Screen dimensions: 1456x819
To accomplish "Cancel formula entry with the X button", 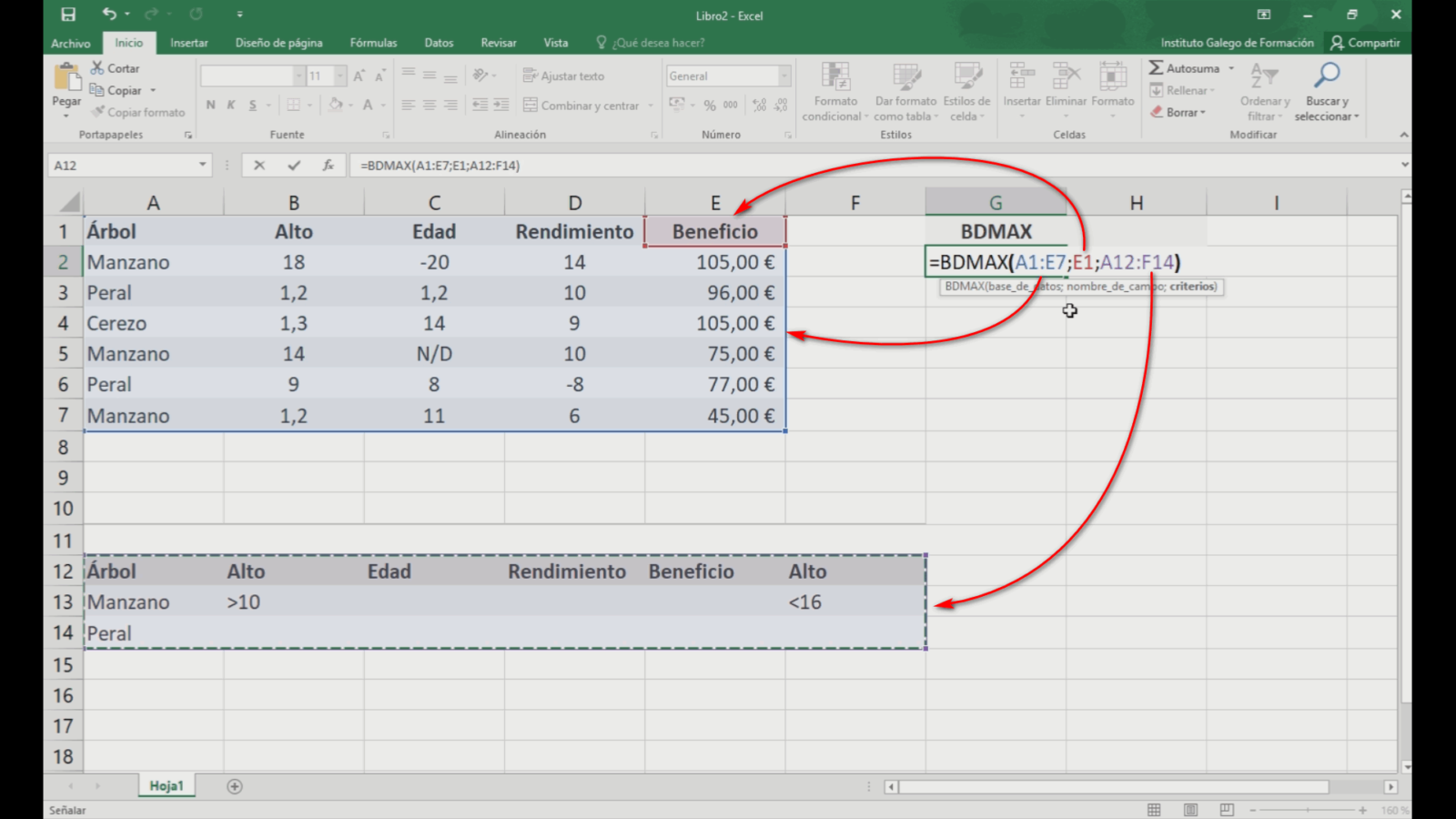I will pyautogui.click(x=260, y=165).
